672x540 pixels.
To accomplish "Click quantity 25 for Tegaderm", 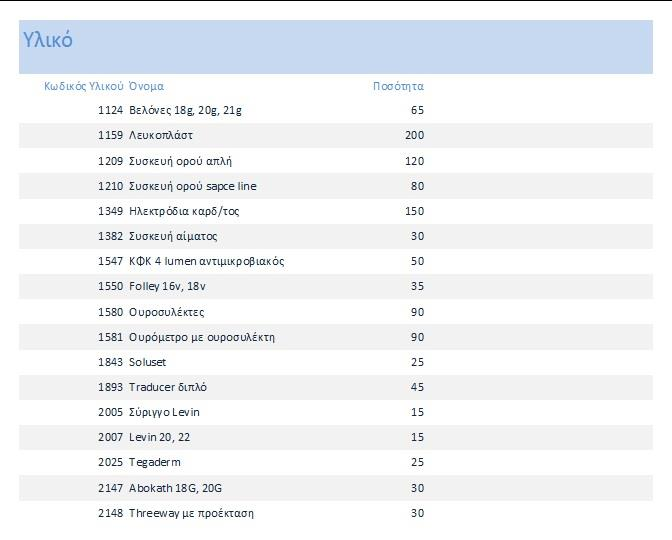I will tap(417, 462).
